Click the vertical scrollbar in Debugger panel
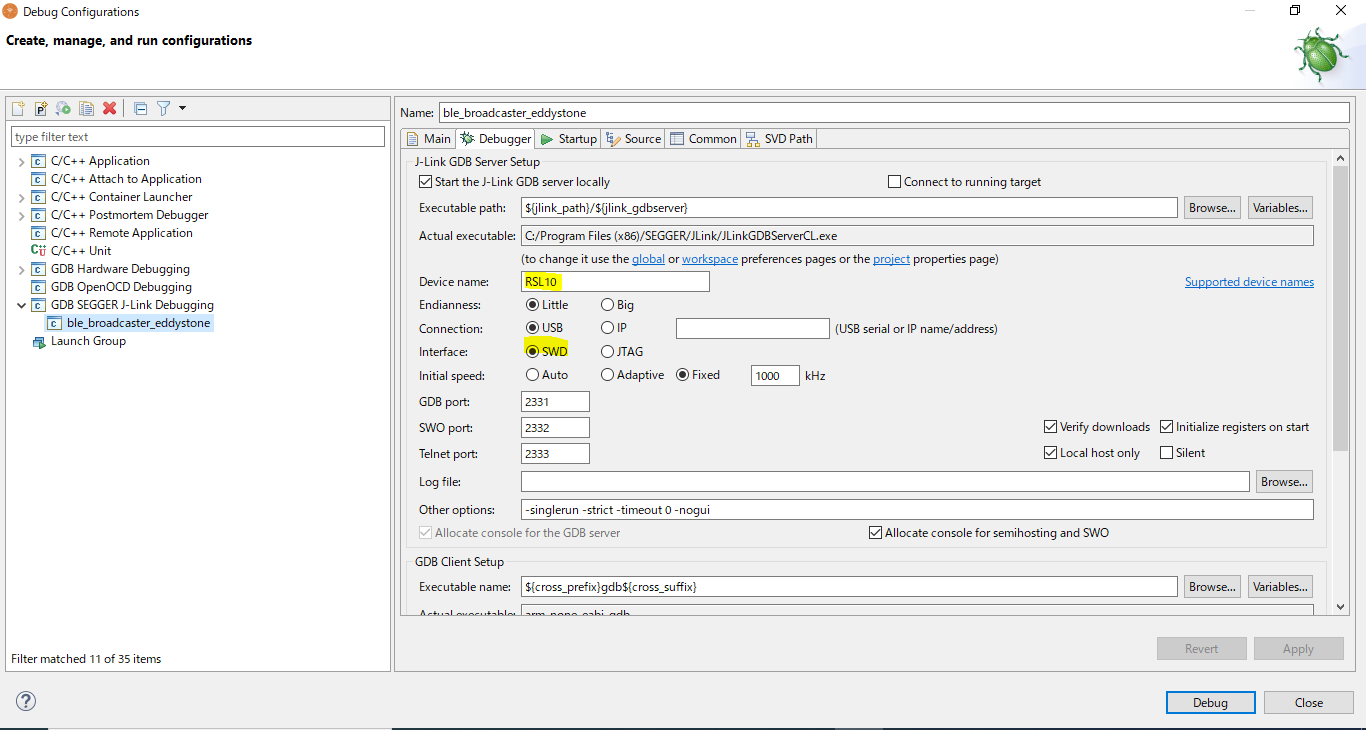The width and height of the screenshot is (1366, 730). pos(1340,310)
